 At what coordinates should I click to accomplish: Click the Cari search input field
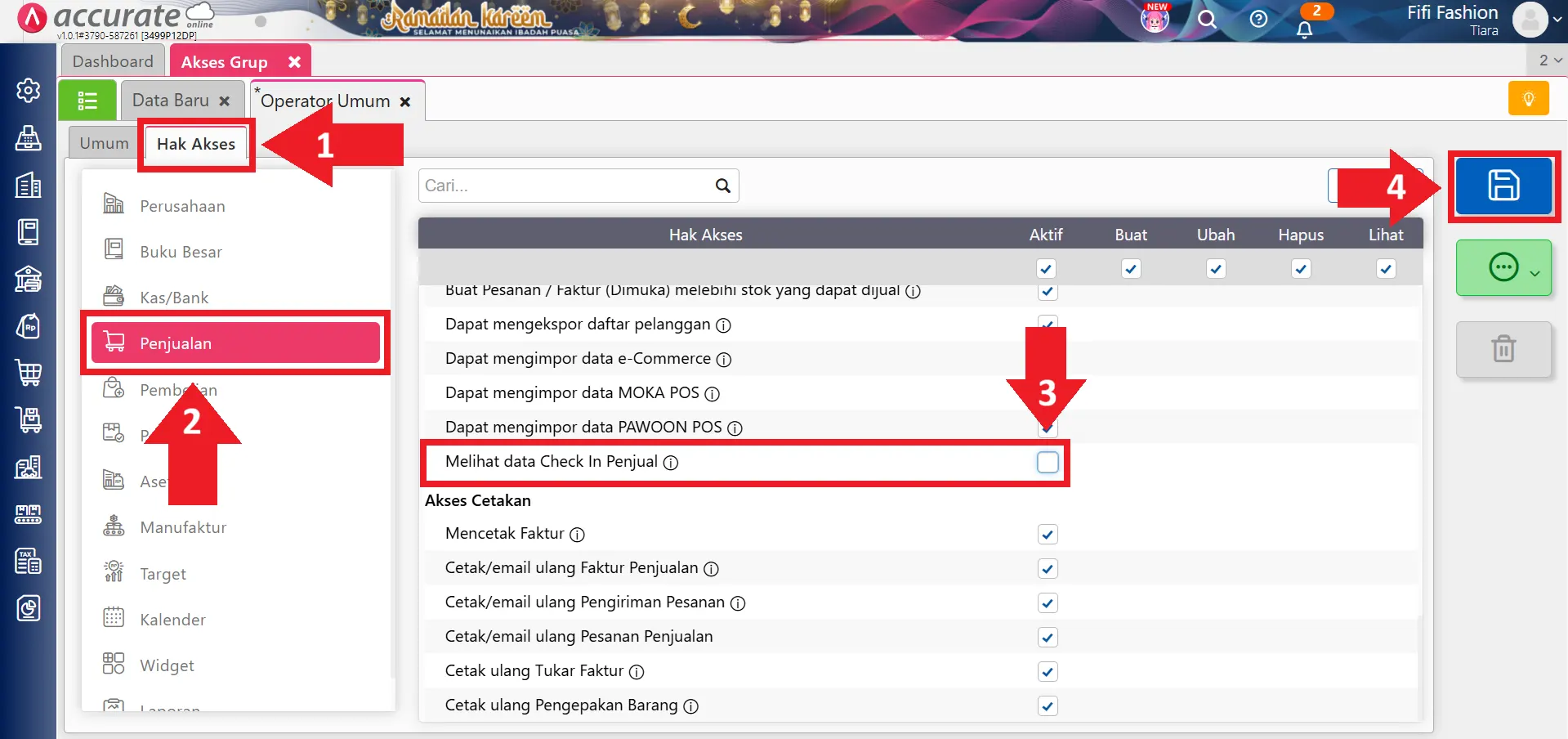click(x=565, y=186)
